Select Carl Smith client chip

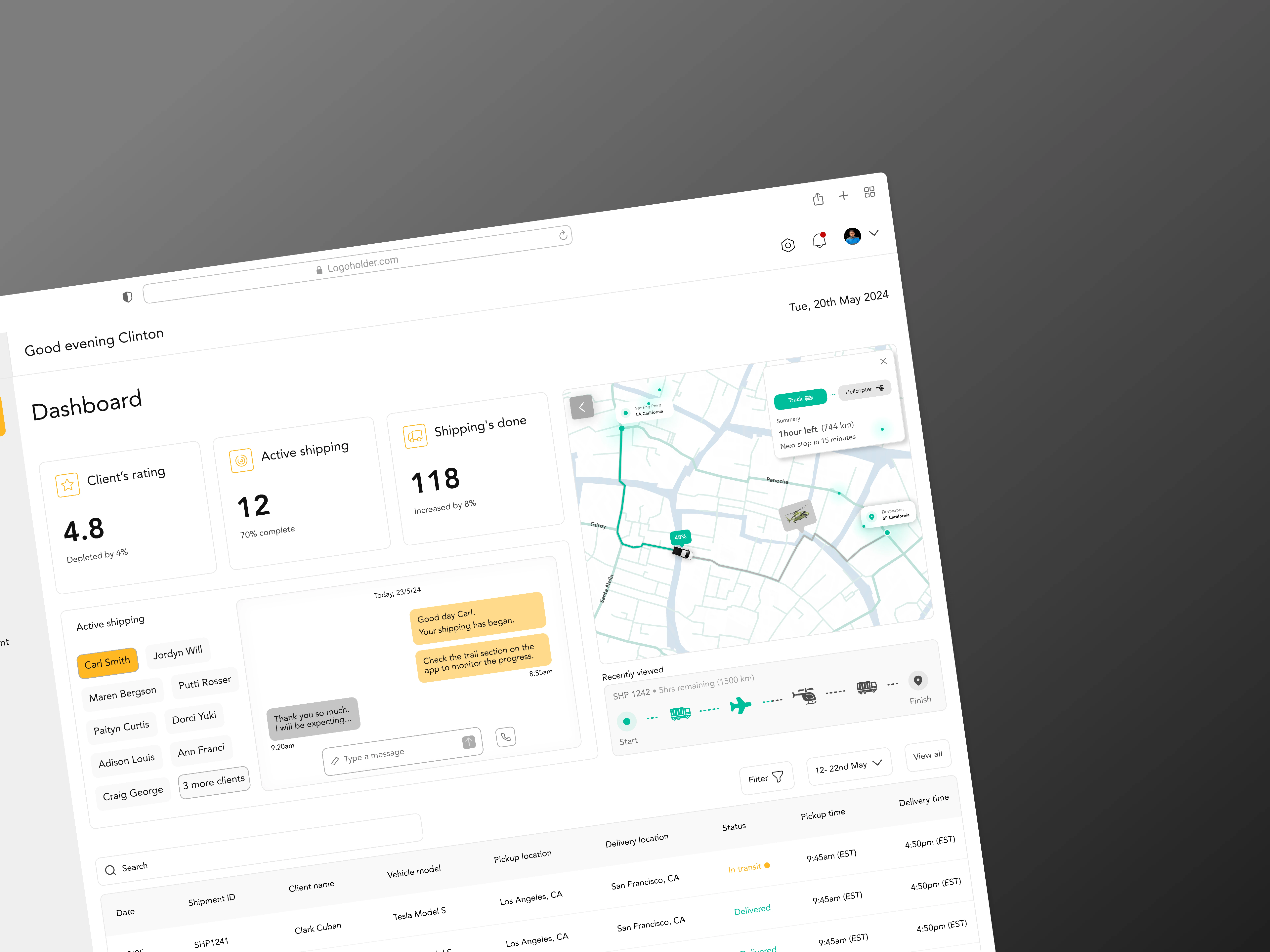pos(107,663)
